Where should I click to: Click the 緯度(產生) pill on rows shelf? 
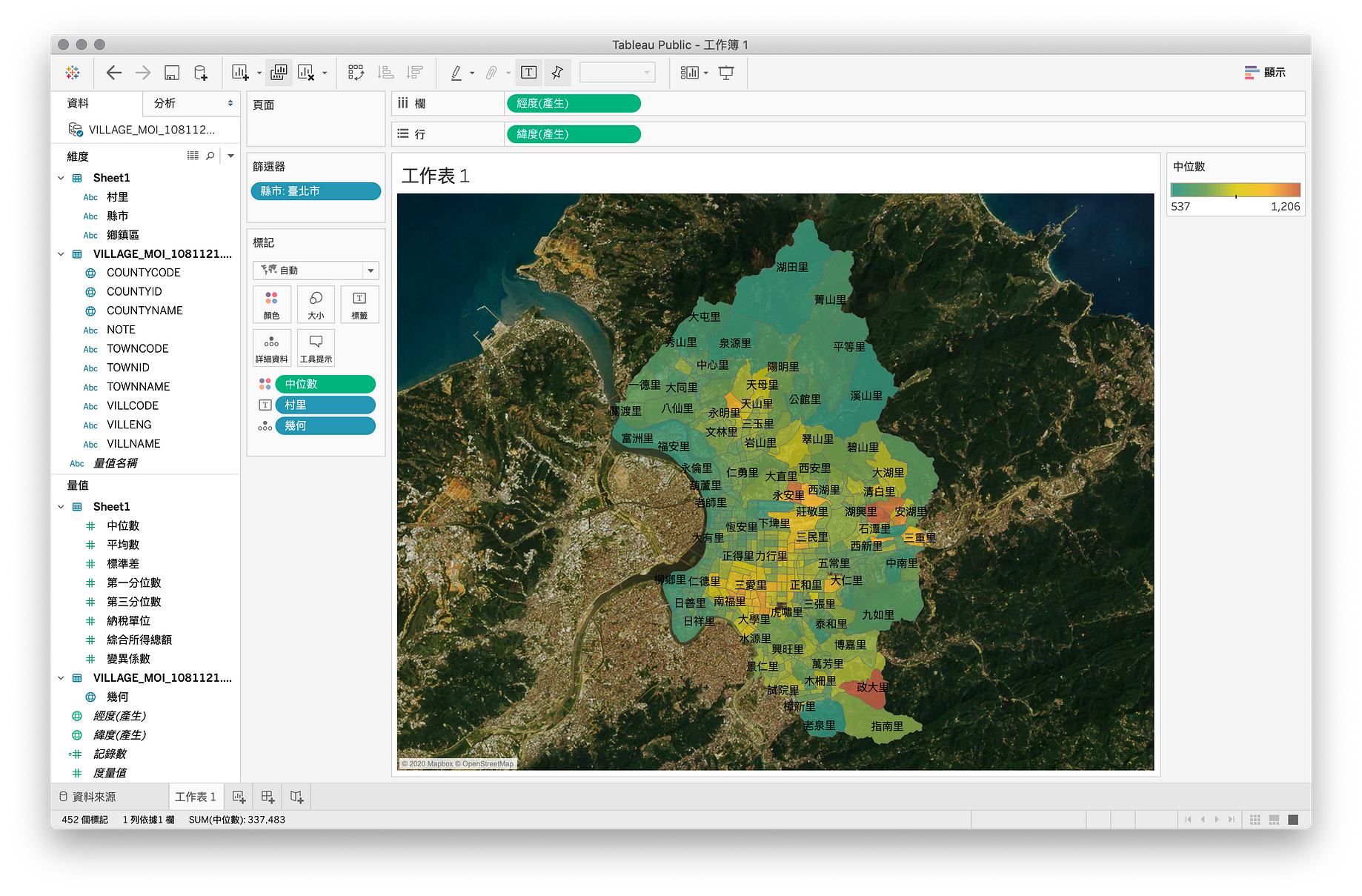pos(574,134)
